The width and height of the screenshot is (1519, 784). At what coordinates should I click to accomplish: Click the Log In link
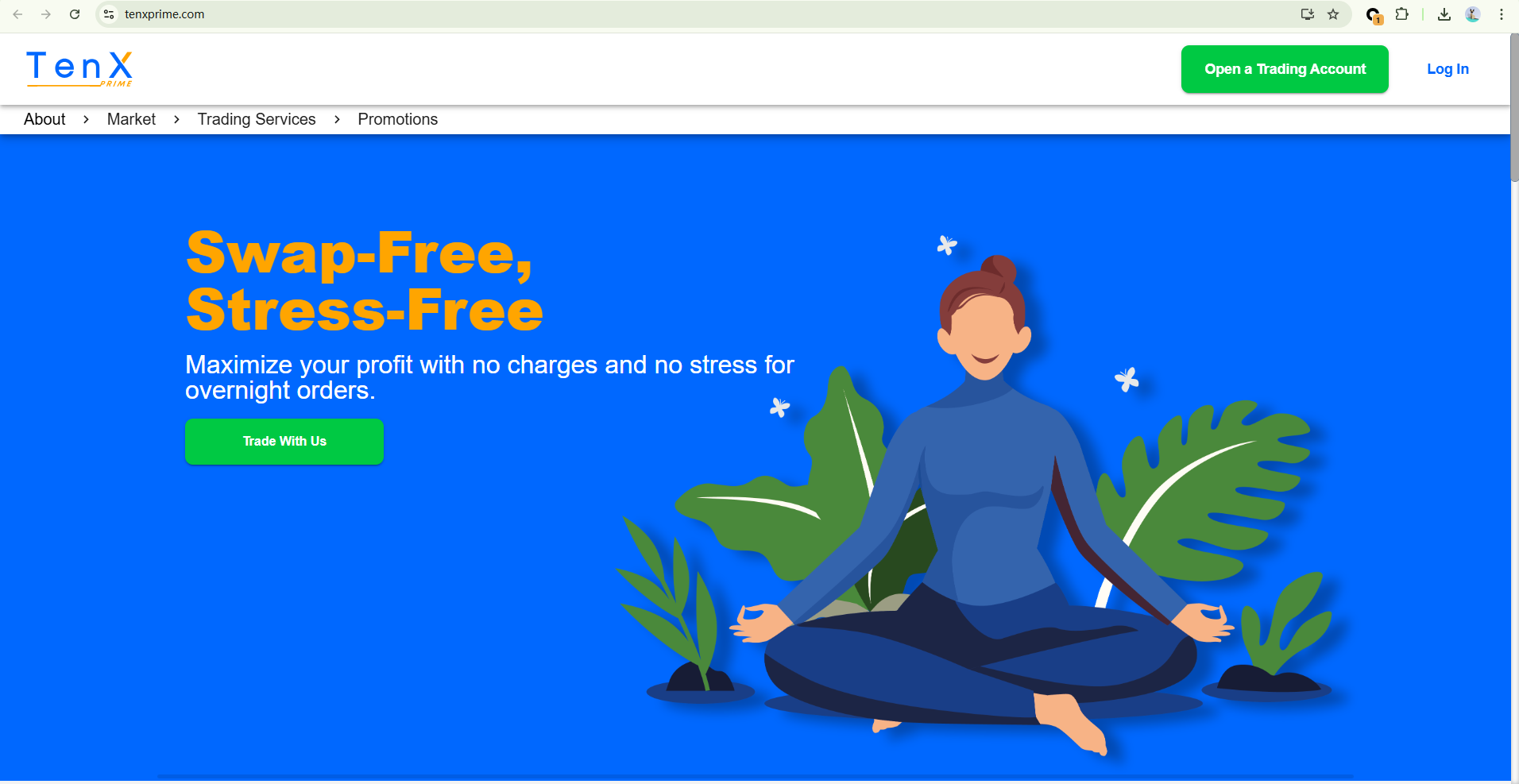1447,69
